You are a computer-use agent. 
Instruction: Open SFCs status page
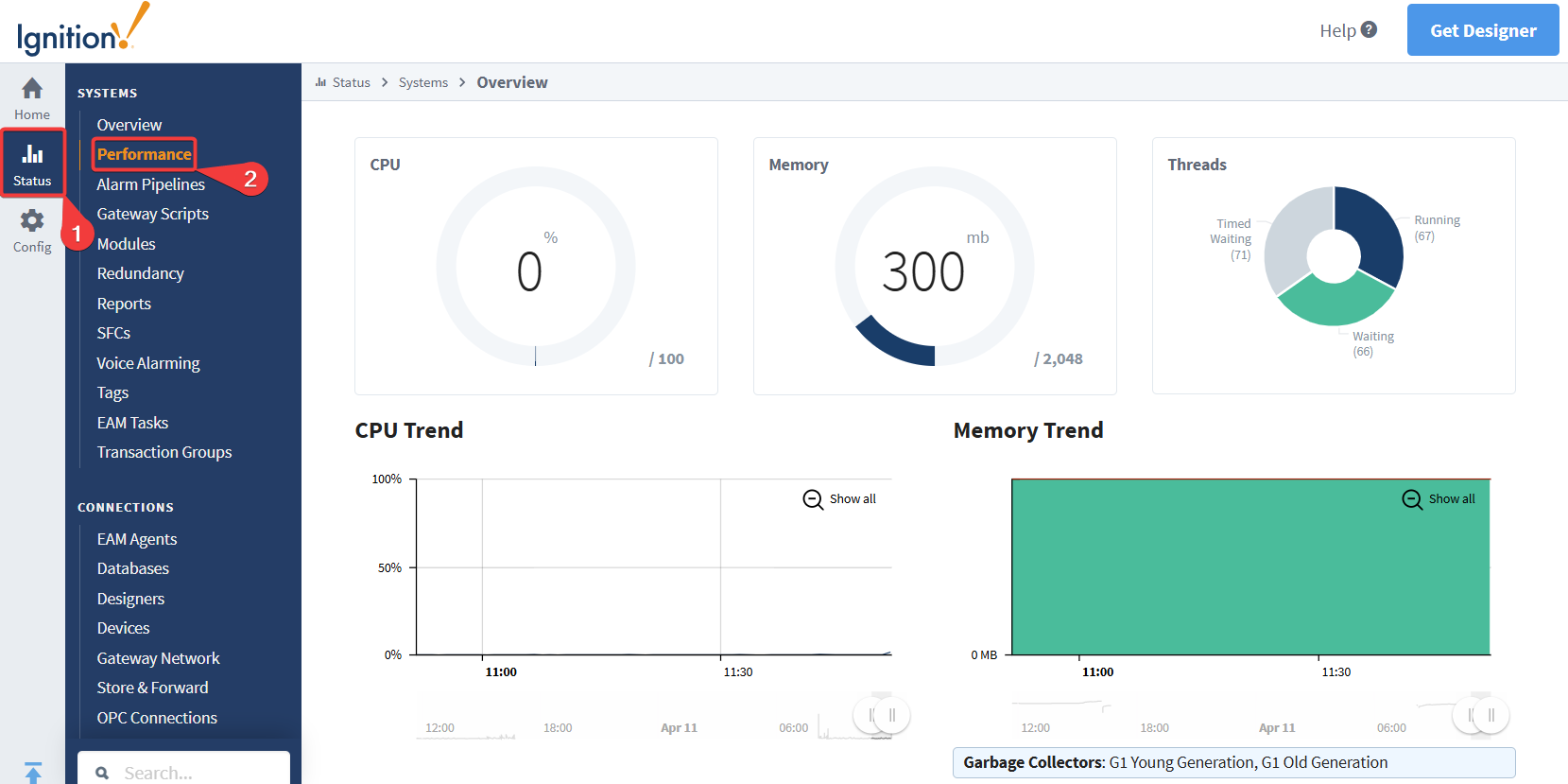coord(113,333)
